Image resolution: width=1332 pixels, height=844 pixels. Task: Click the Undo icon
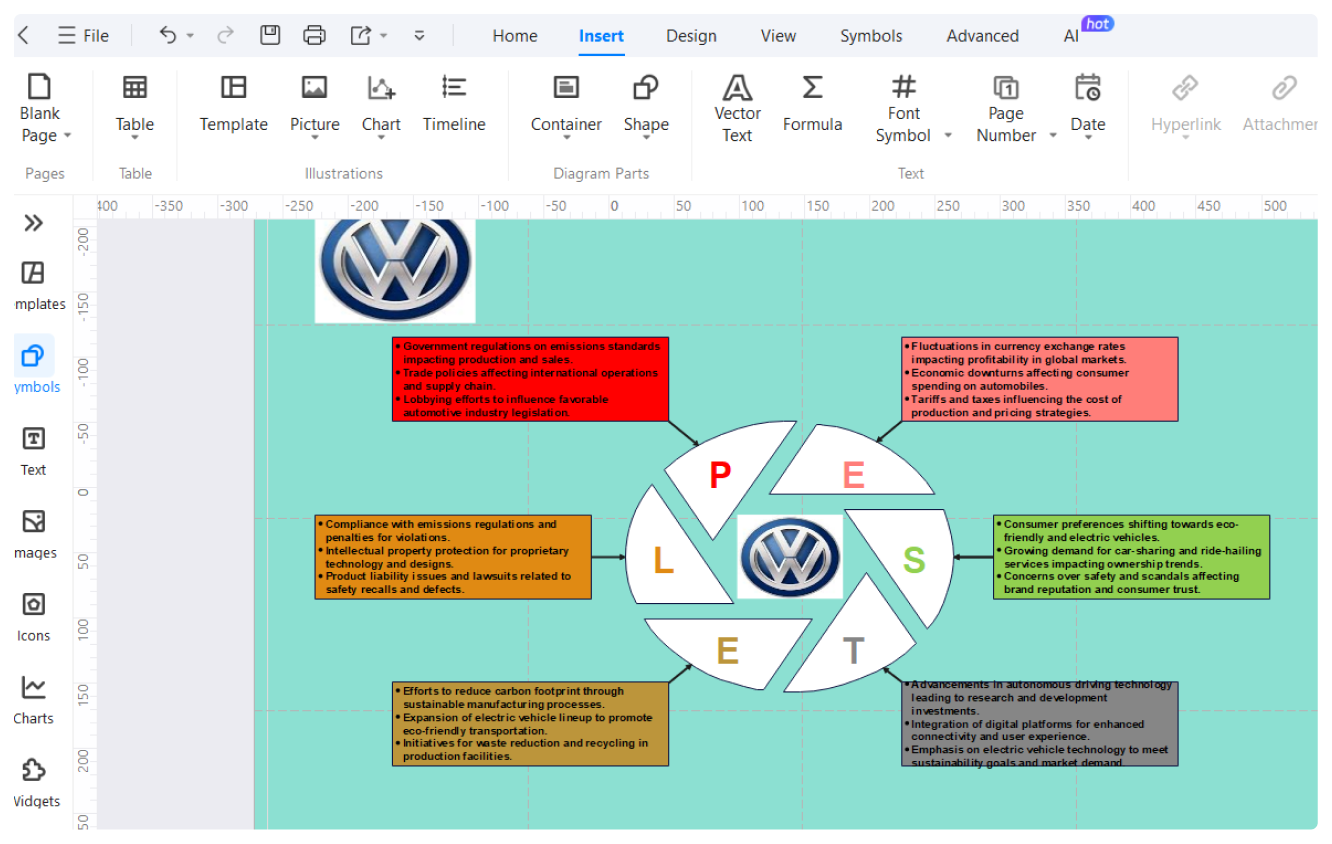168,35
